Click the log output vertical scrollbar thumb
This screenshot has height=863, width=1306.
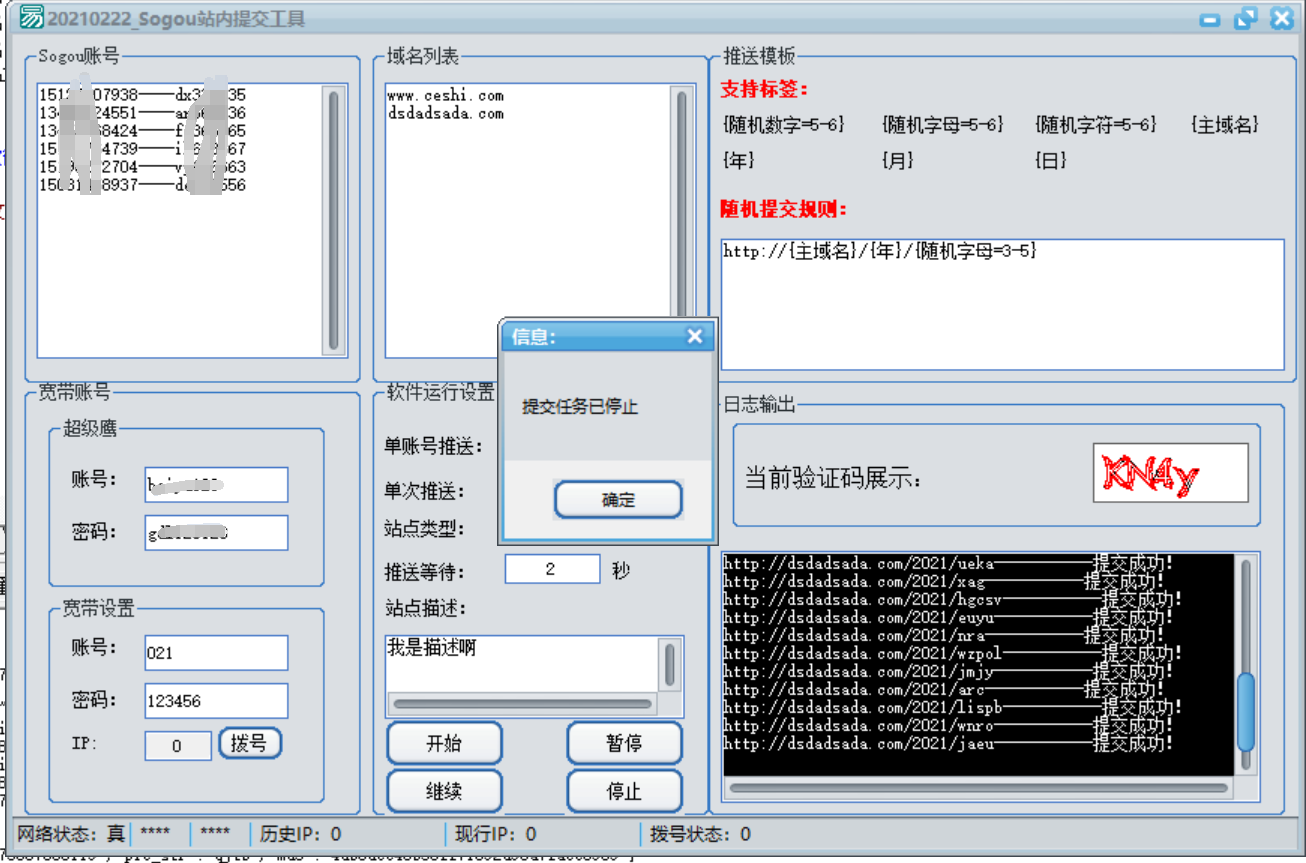click(x=1245, y=712)
